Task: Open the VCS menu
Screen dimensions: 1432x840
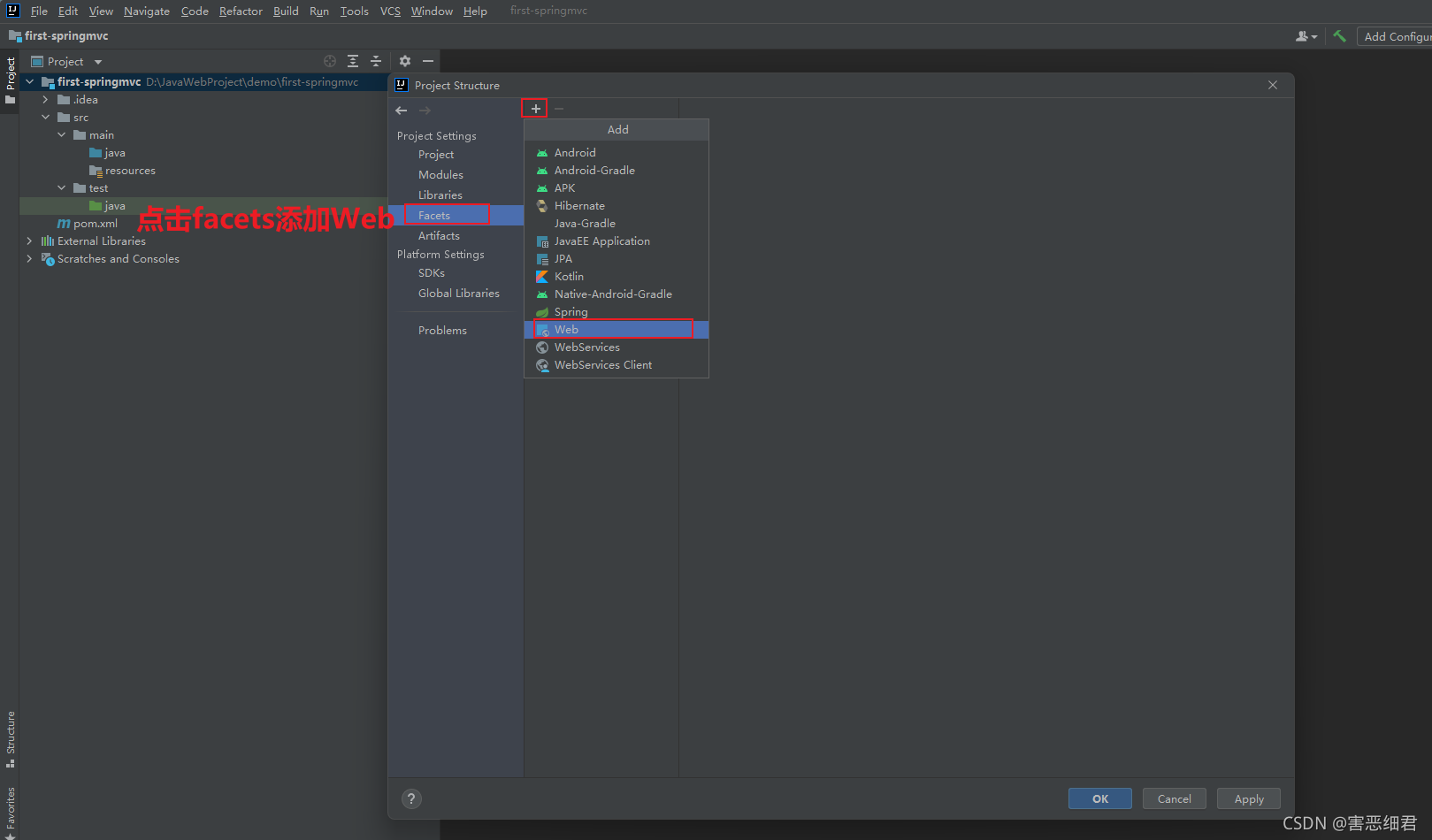Action: pyautogui.click(x=390, y=11)
